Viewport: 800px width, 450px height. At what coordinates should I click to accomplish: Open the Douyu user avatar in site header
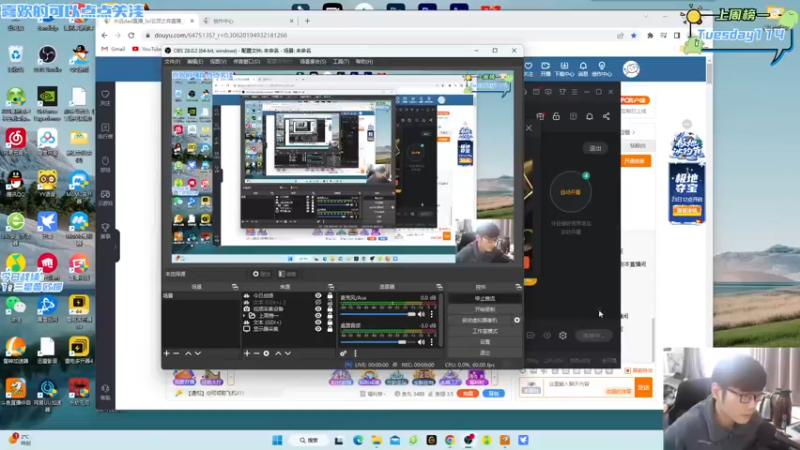(631, 69)
